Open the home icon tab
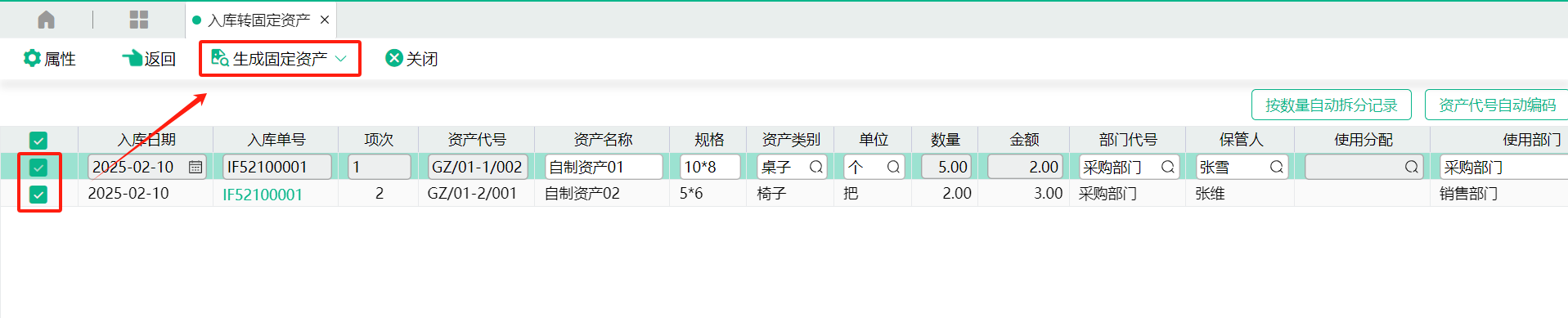Image resolution: width=1568 pixels, height=318 pixels. click(x=47, y=20)
